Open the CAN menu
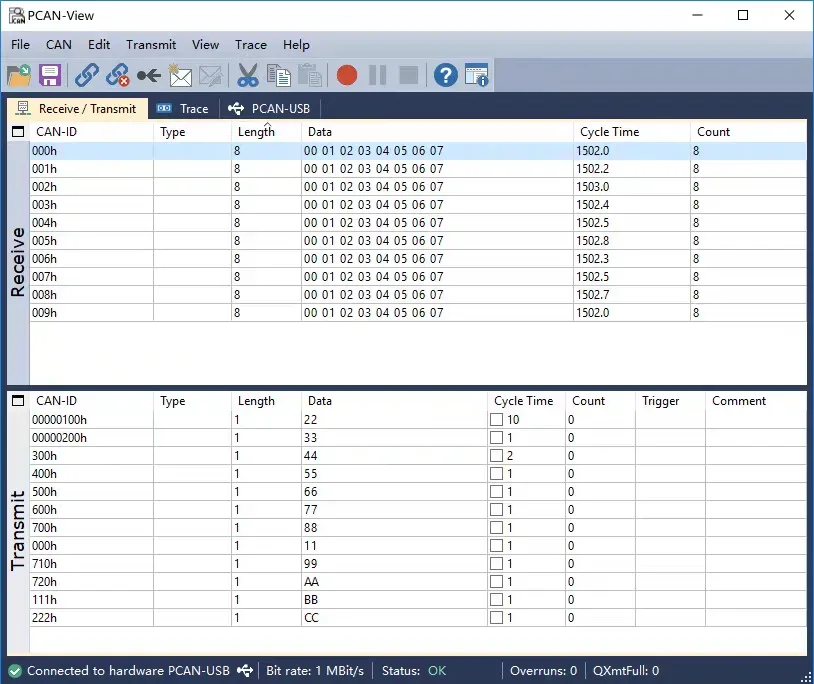This screenshot has width=814, height=684. (x=59, y=45)
